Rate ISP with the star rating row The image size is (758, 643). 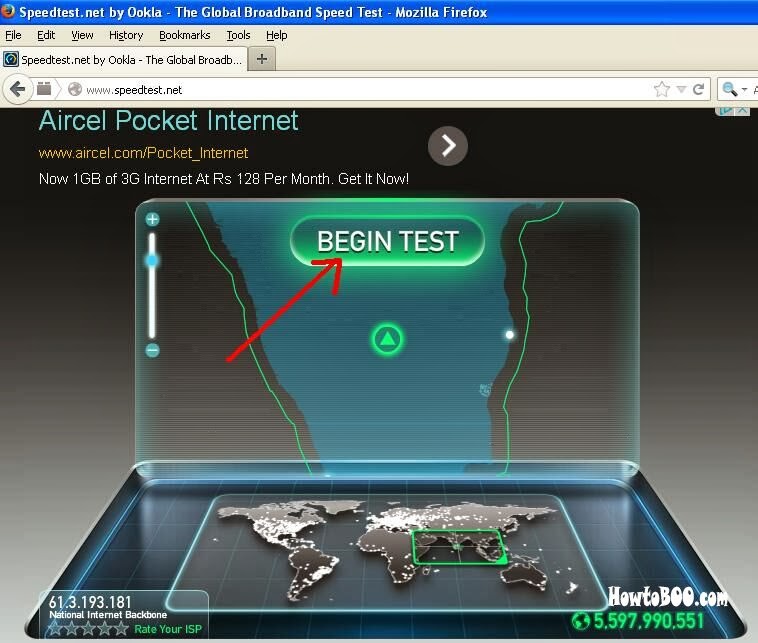(88, 628)
